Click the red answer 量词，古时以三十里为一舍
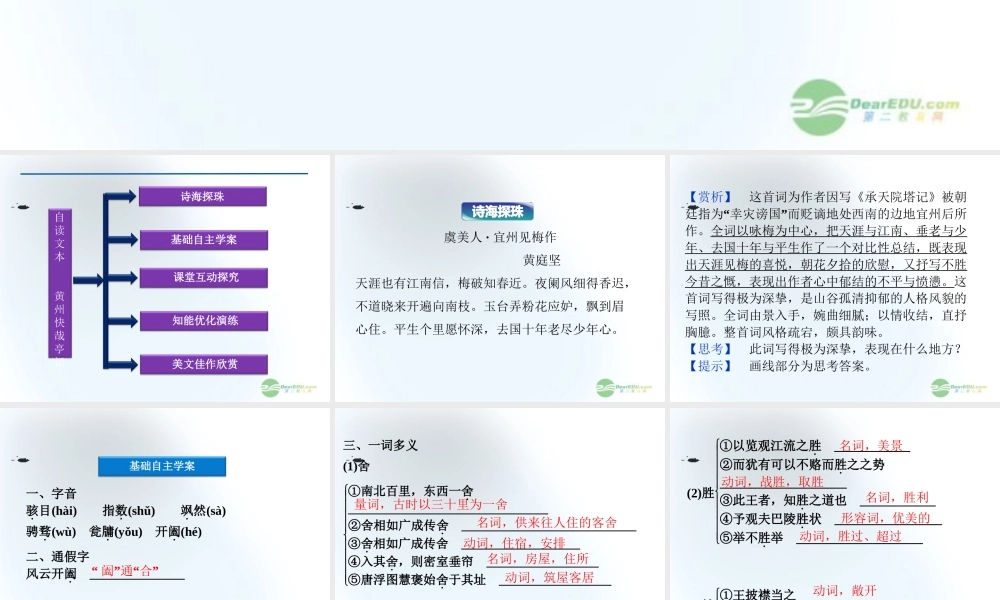1000x600 pixels. pos(431,504)
